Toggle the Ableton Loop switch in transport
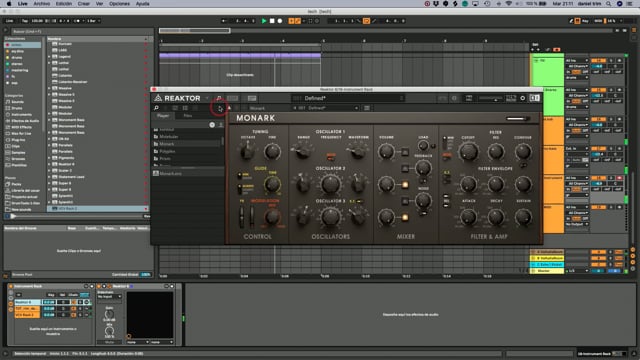Viewport: 640px width, 360px height. tap(366, 21)
